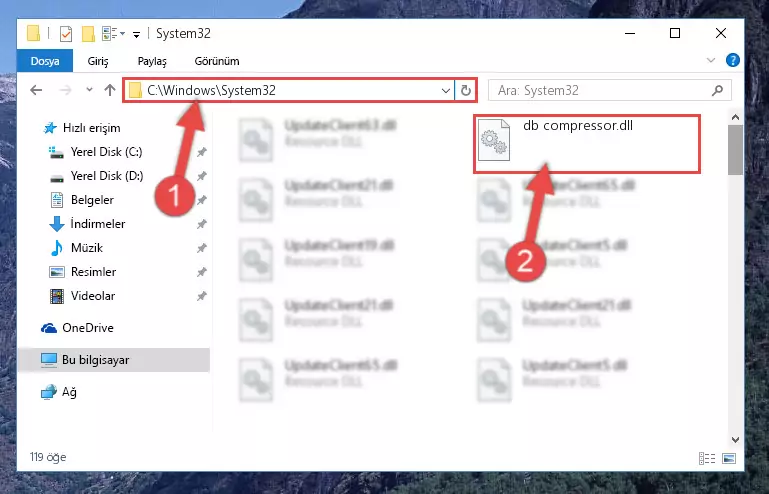
Task: Switch to the details view icon
Action: (x=707, y=458)
